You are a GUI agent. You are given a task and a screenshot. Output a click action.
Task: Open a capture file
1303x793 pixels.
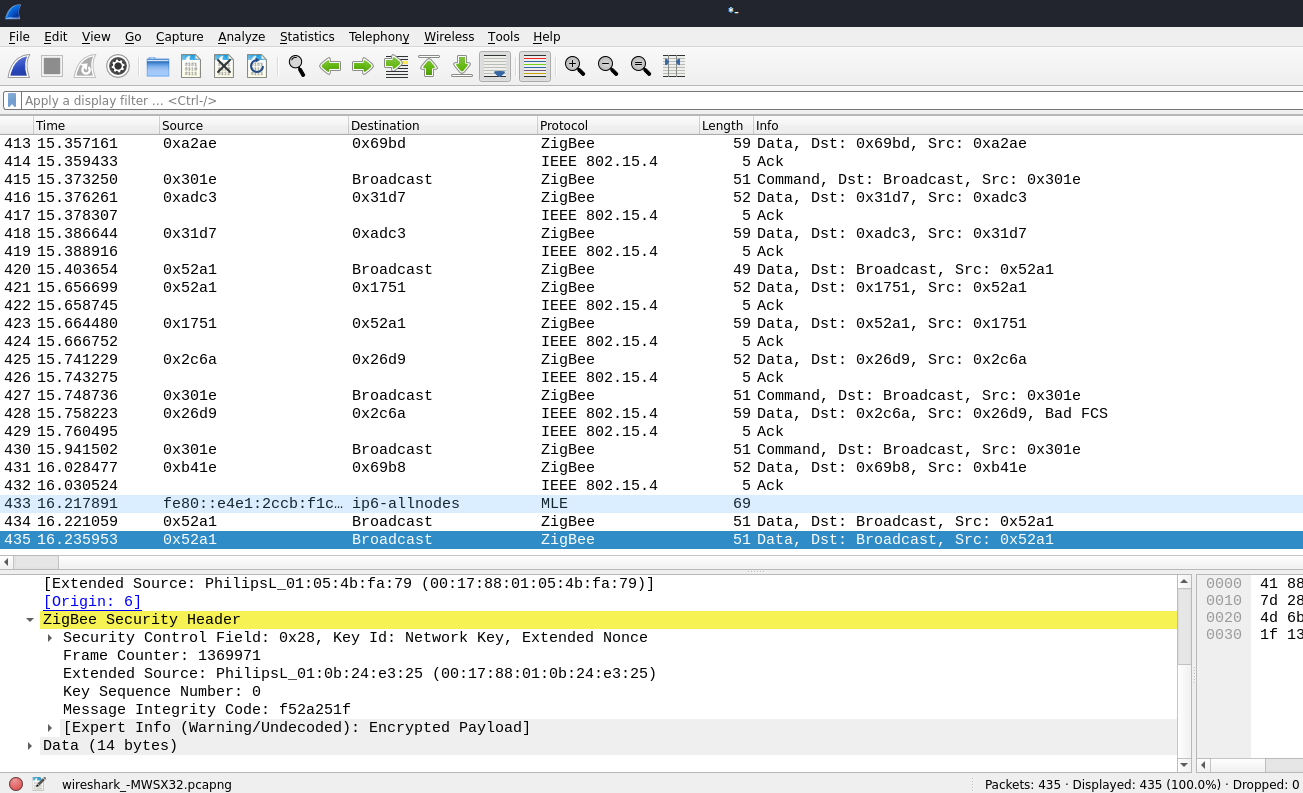(x=158, y=66)
